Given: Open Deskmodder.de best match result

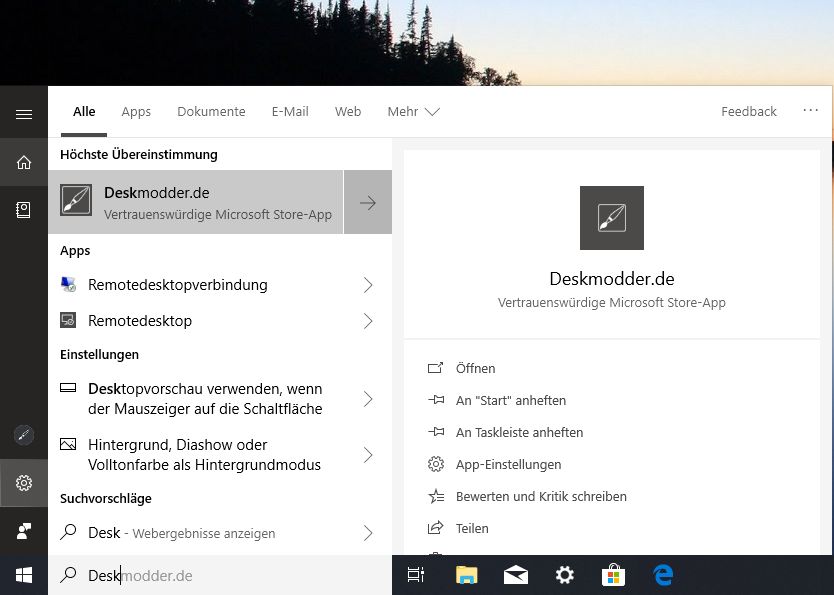Looking at the screenshot, I should tap(196, 202).
